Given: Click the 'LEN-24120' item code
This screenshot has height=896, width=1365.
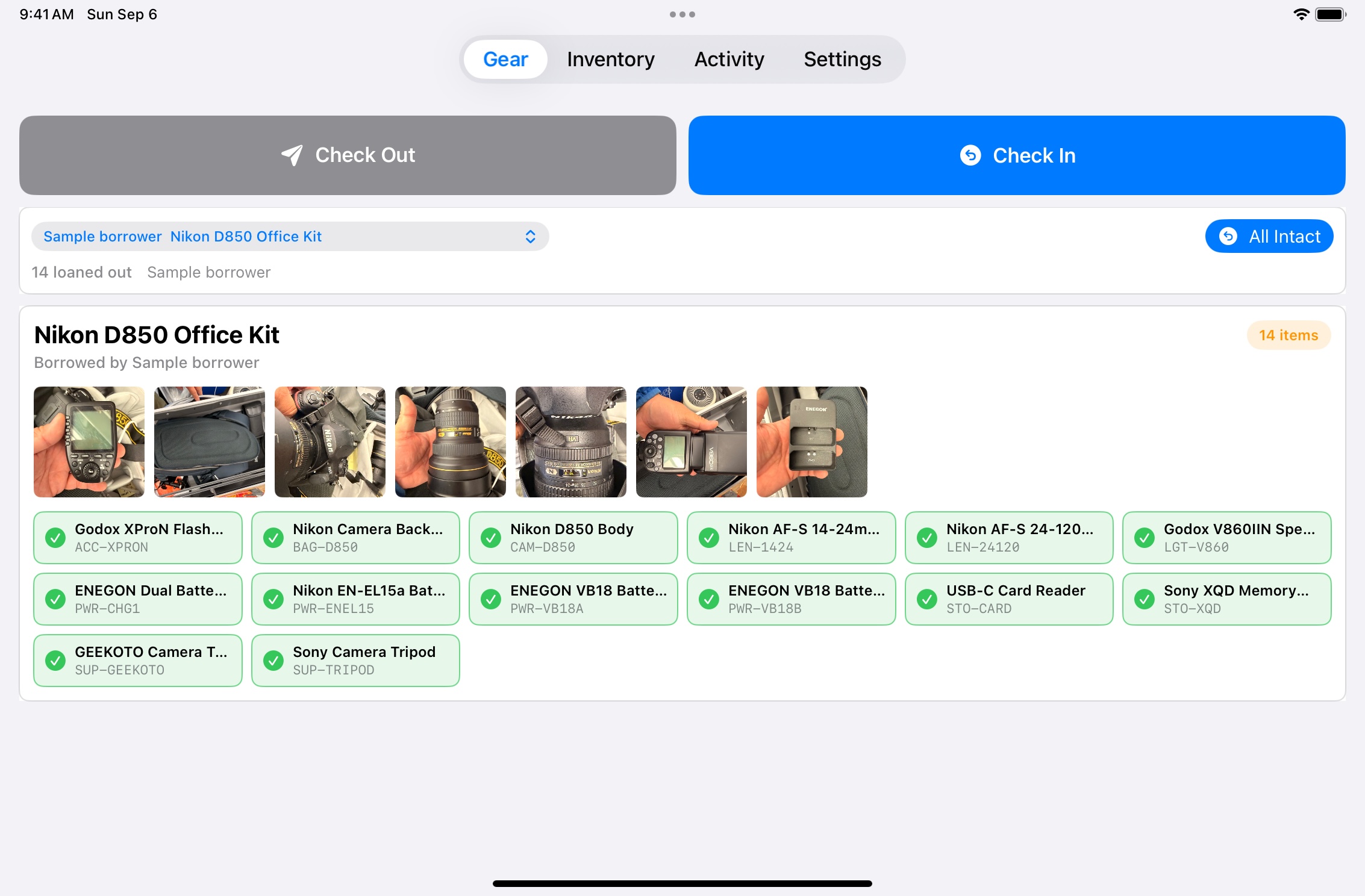Looking at the screenshot, I should (x=983, y=547).
